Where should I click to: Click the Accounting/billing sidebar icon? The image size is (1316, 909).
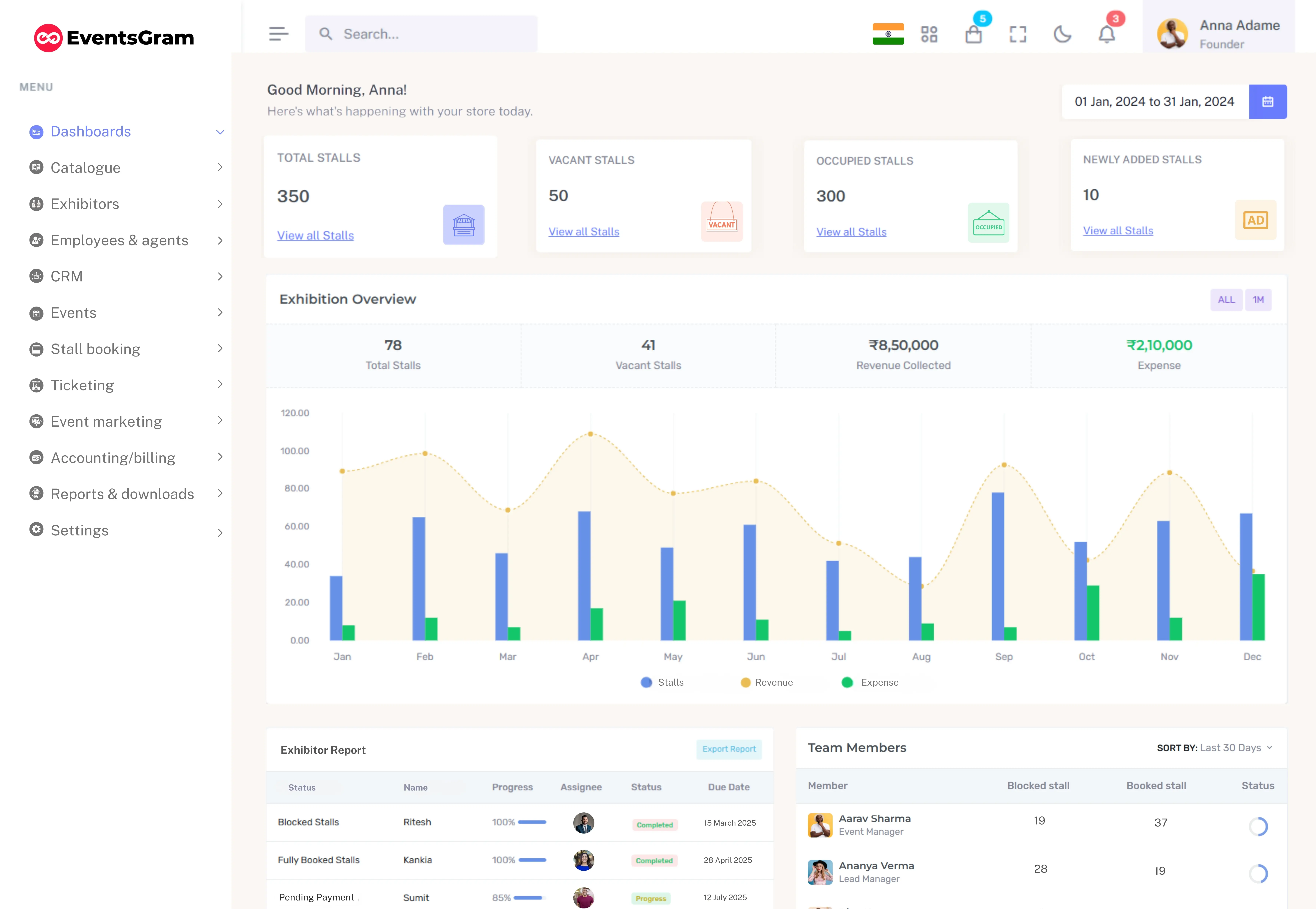point(37,457)
